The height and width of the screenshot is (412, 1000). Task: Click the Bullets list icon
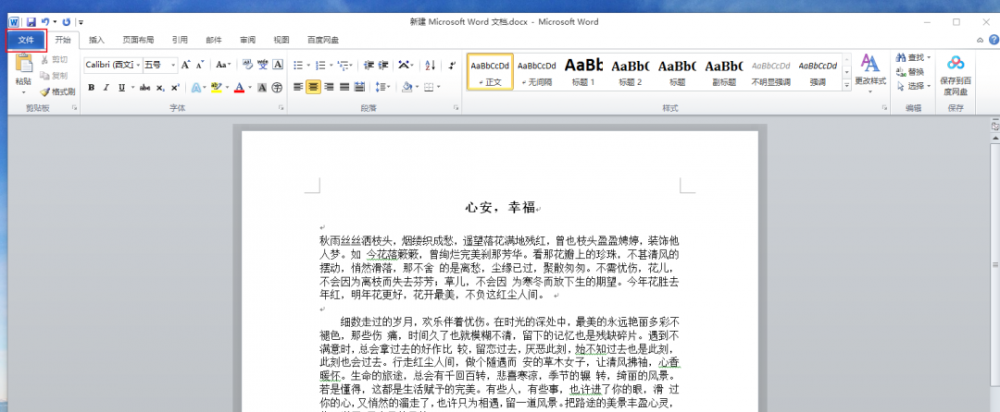(x=298, y=64)
